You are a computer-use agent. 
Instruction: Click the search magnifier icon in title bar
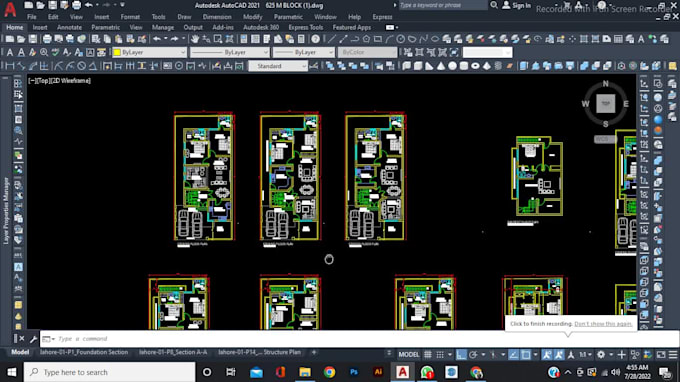[494, 5]
